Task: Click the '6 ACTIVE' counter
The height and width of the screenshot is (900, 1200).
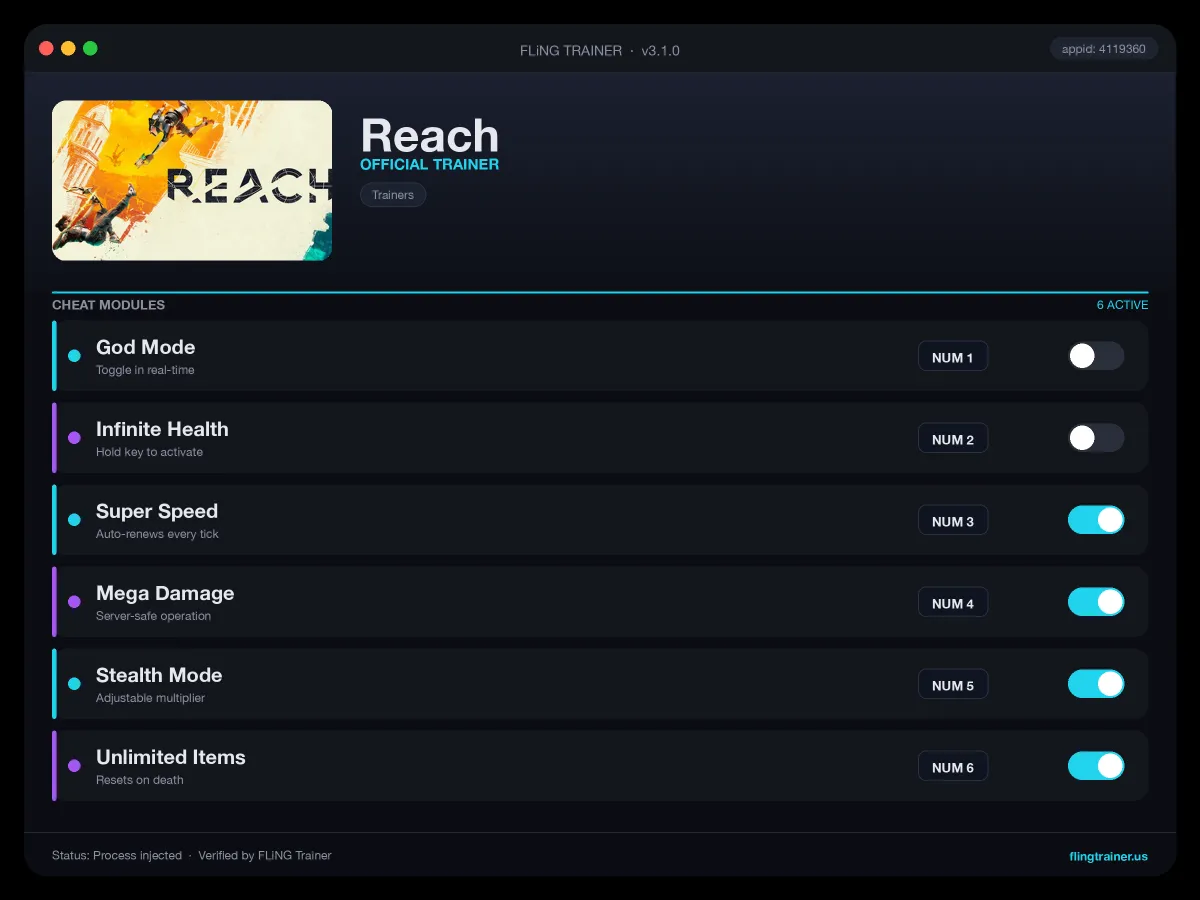Action: [x=1122, y=305]
